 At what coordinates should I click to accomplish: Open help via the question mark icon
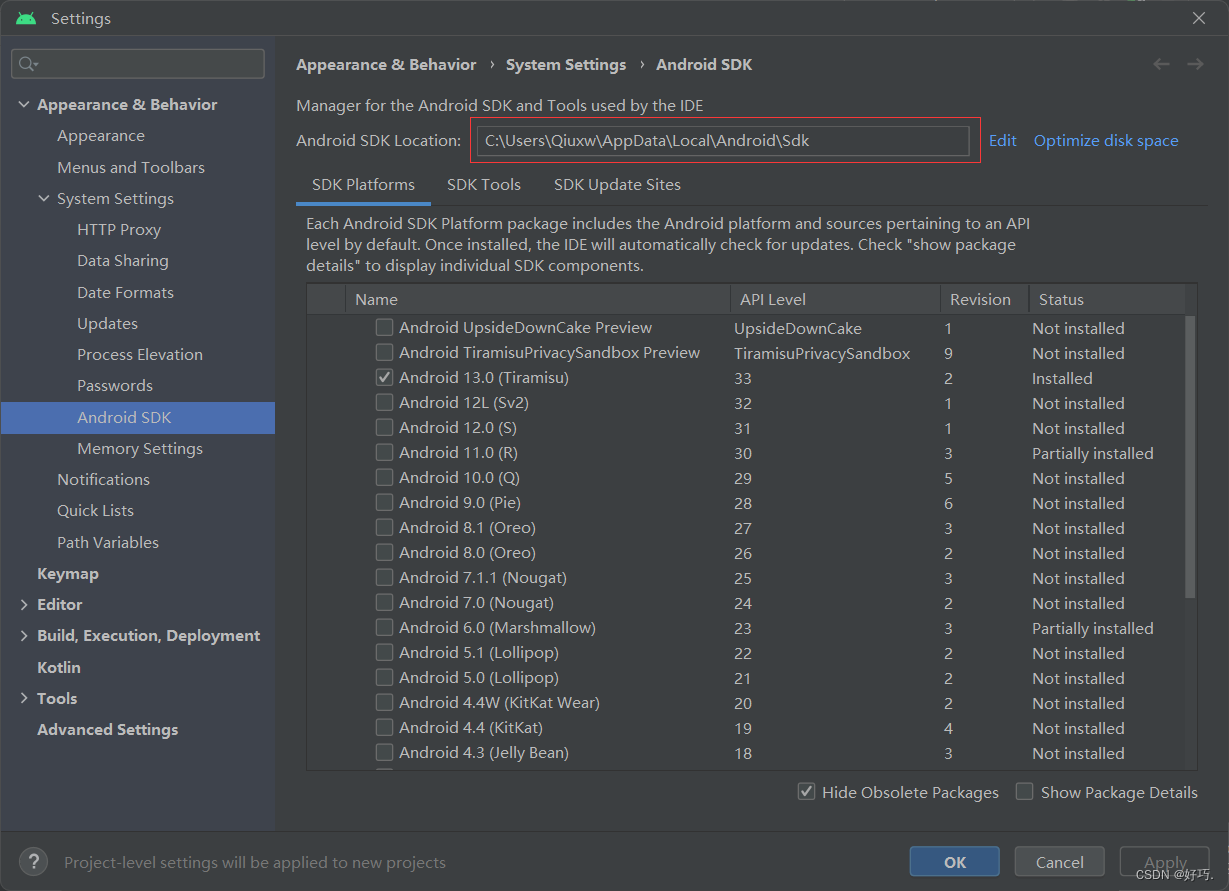tap(33, 861)
